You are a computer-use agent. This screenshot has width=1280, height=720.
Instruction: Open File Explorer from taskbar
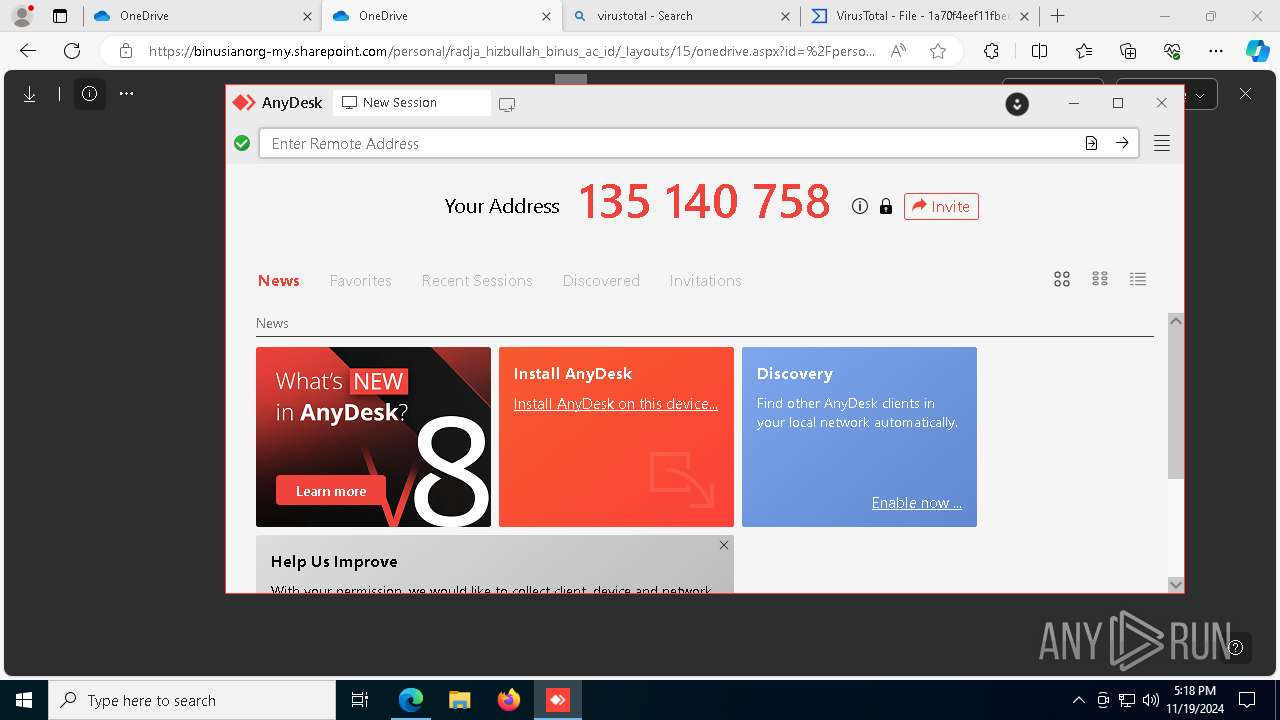pyautogui.click(x=459, y=700)
